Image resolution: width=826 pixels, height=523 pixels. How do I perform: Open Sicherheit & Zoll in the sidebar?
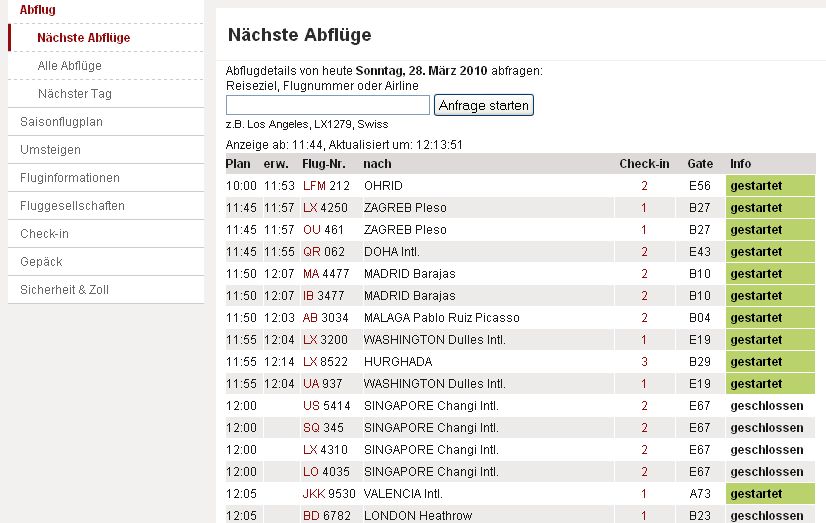coord(64,290)
